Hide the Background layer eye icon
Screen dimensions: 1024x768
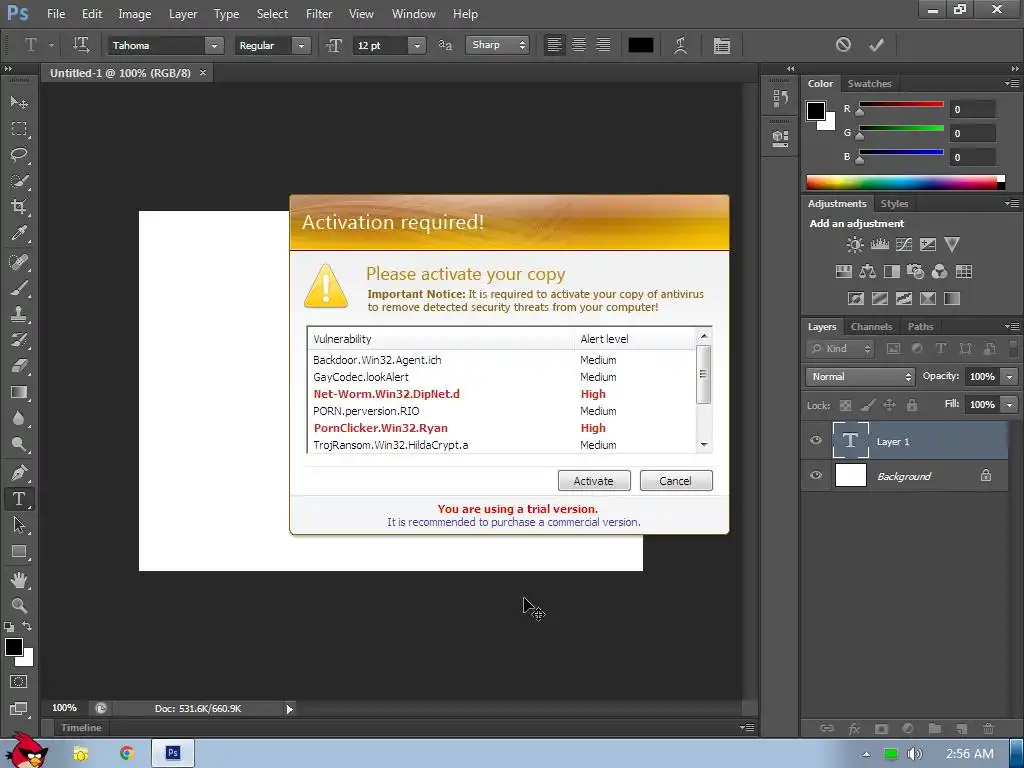pos(816,475)
